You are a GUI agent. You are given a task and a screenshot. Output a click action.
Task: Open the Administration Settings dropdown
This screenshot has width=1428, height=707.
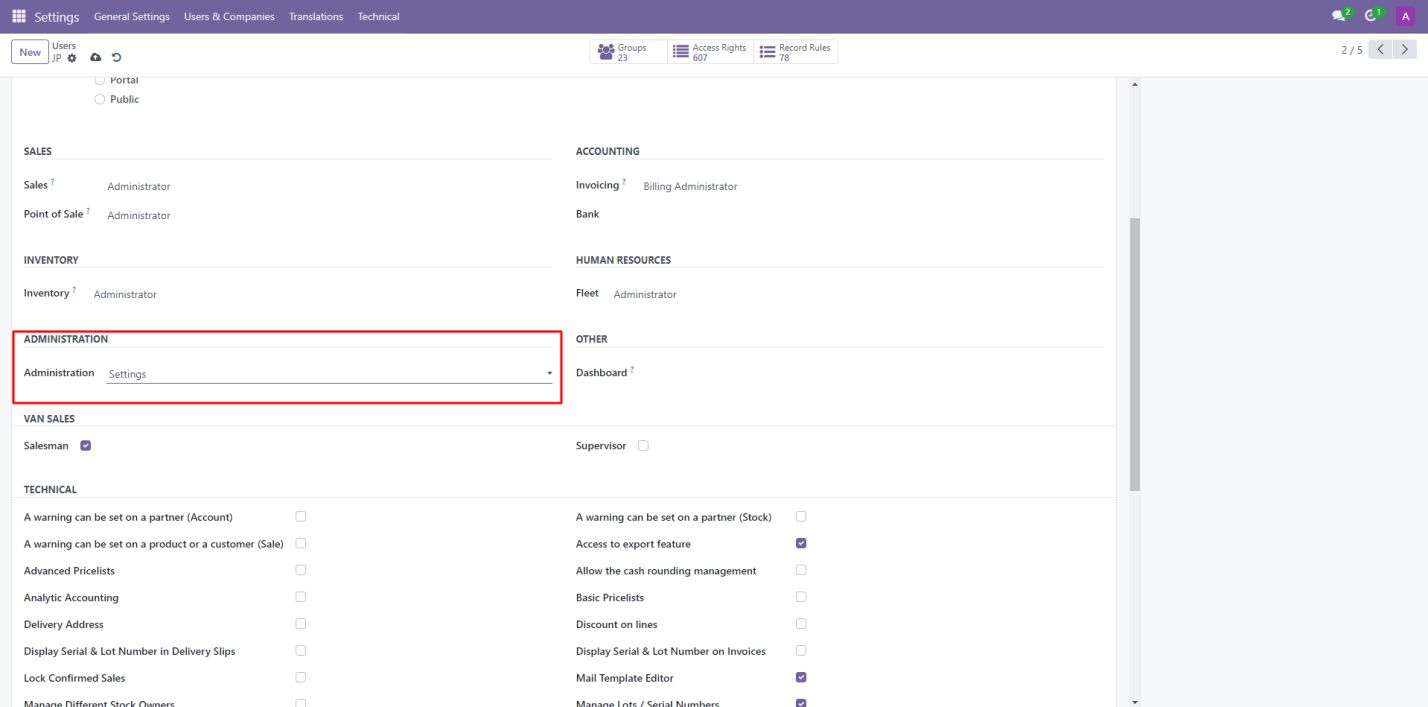pyautogui.click(x=329, y=374)
